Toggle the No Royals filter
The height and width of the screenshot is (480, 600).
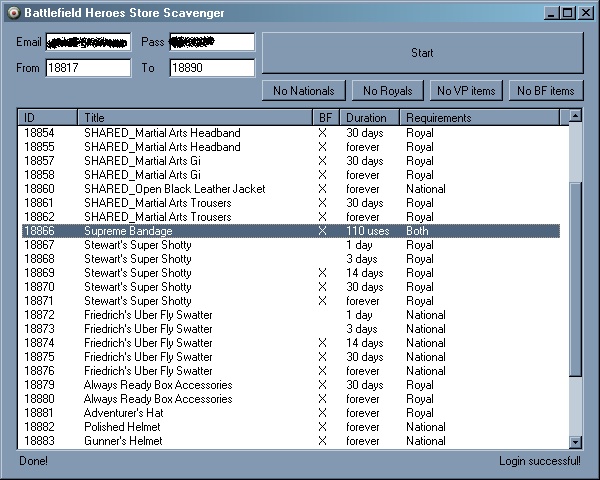click(x=388, y=91)
